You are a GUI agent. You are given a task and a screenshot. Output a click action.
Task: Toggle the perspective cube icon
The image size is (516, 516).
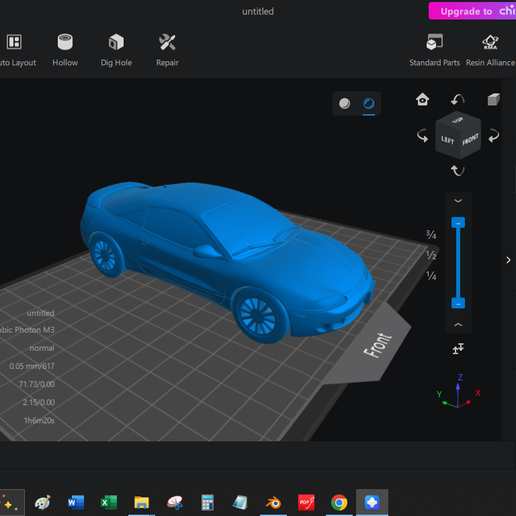[493, 99]
